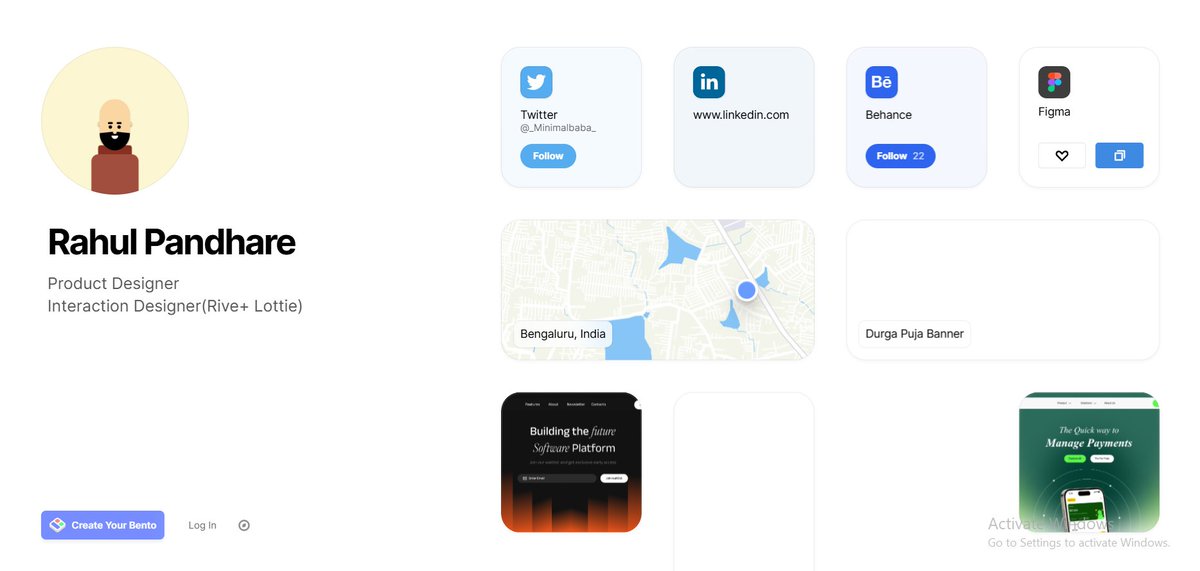Viewport: 1200px width, 571px height.
Task: Like the Figma card with heart button
Action: coord(1062,155)
